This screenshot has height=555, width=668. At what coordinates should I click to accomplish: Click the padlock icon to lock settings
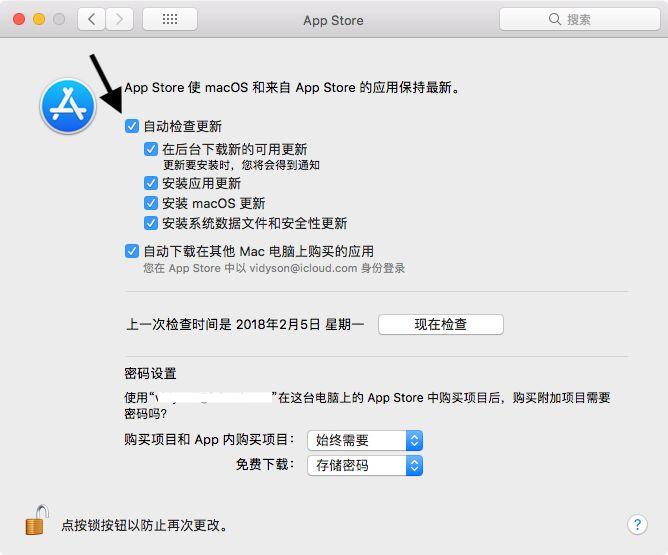pos(37,520)
